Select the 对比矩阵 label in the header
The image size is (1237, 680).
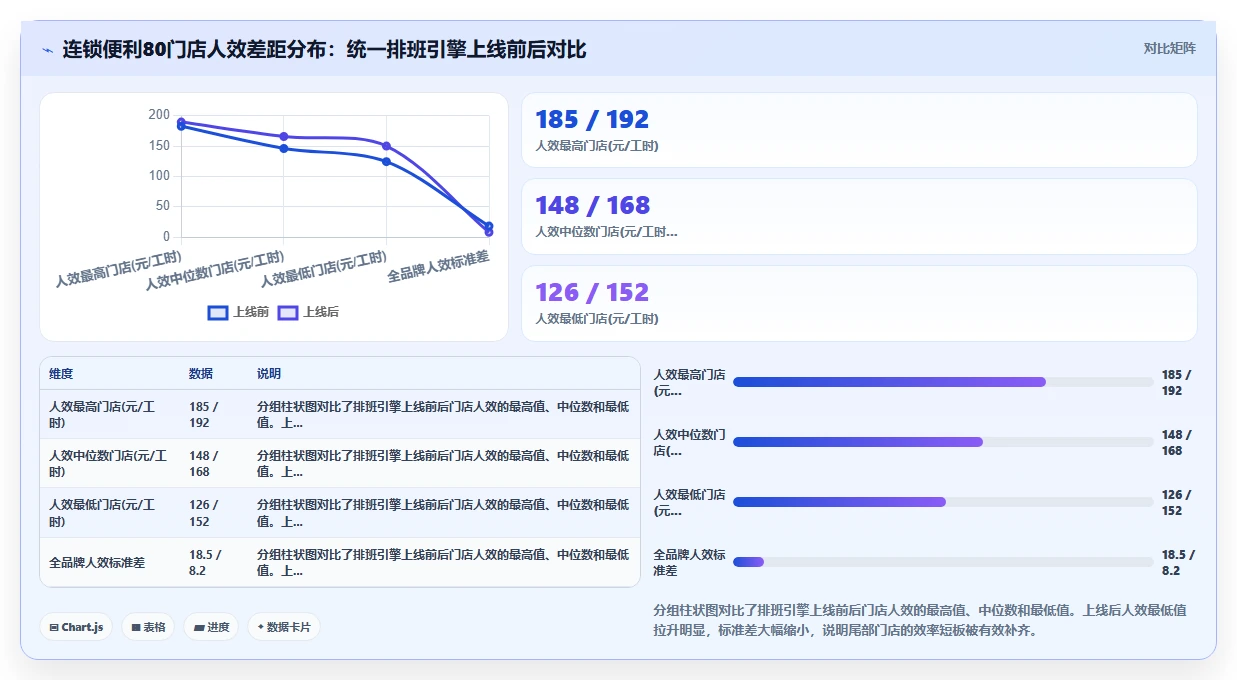coord(1169,48)
